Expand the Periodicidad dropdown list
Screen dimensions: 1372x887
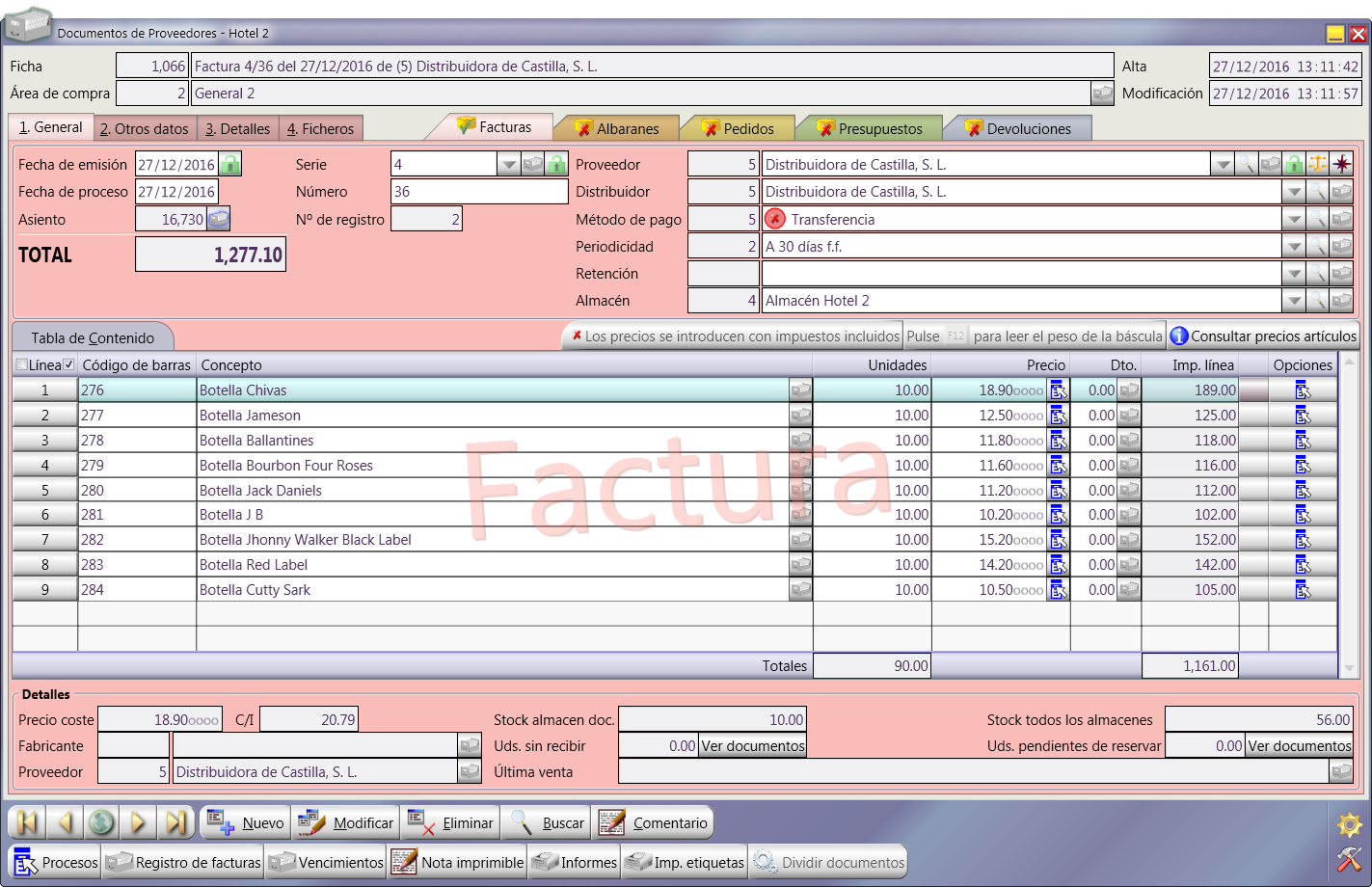[1294, 247]
